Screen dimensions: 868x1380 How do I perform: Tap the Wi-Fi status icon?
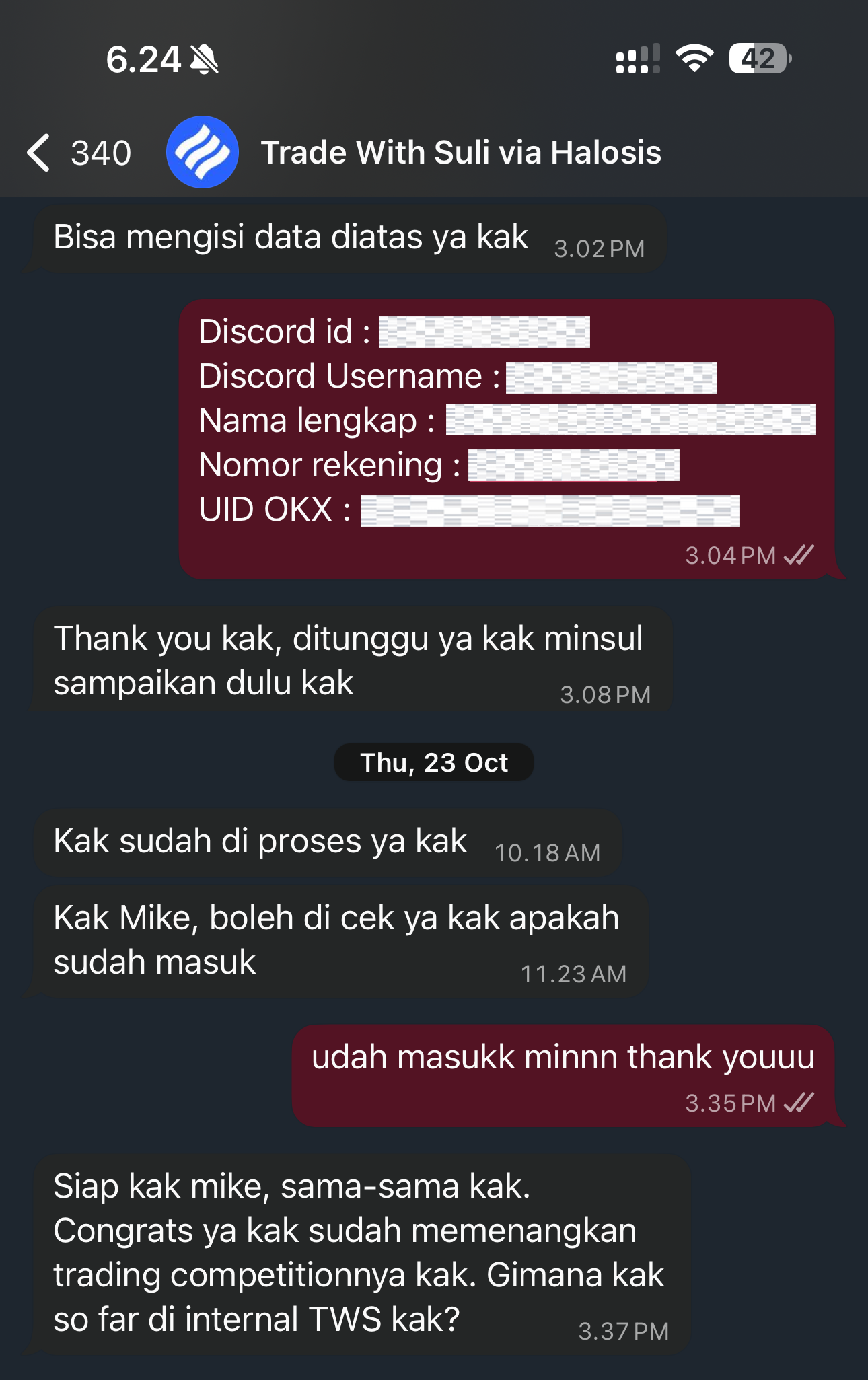pyautogui.click(x=694, y=59)
